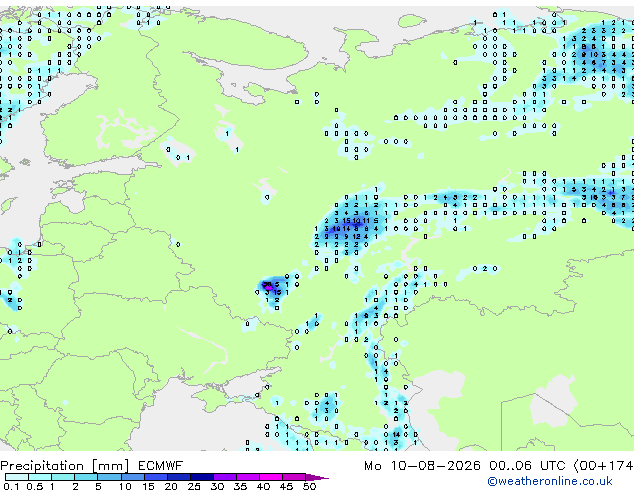The image size is (634, 490).
Task: Pick the 10–15 mm legend color box
Action: click(132, 477)
